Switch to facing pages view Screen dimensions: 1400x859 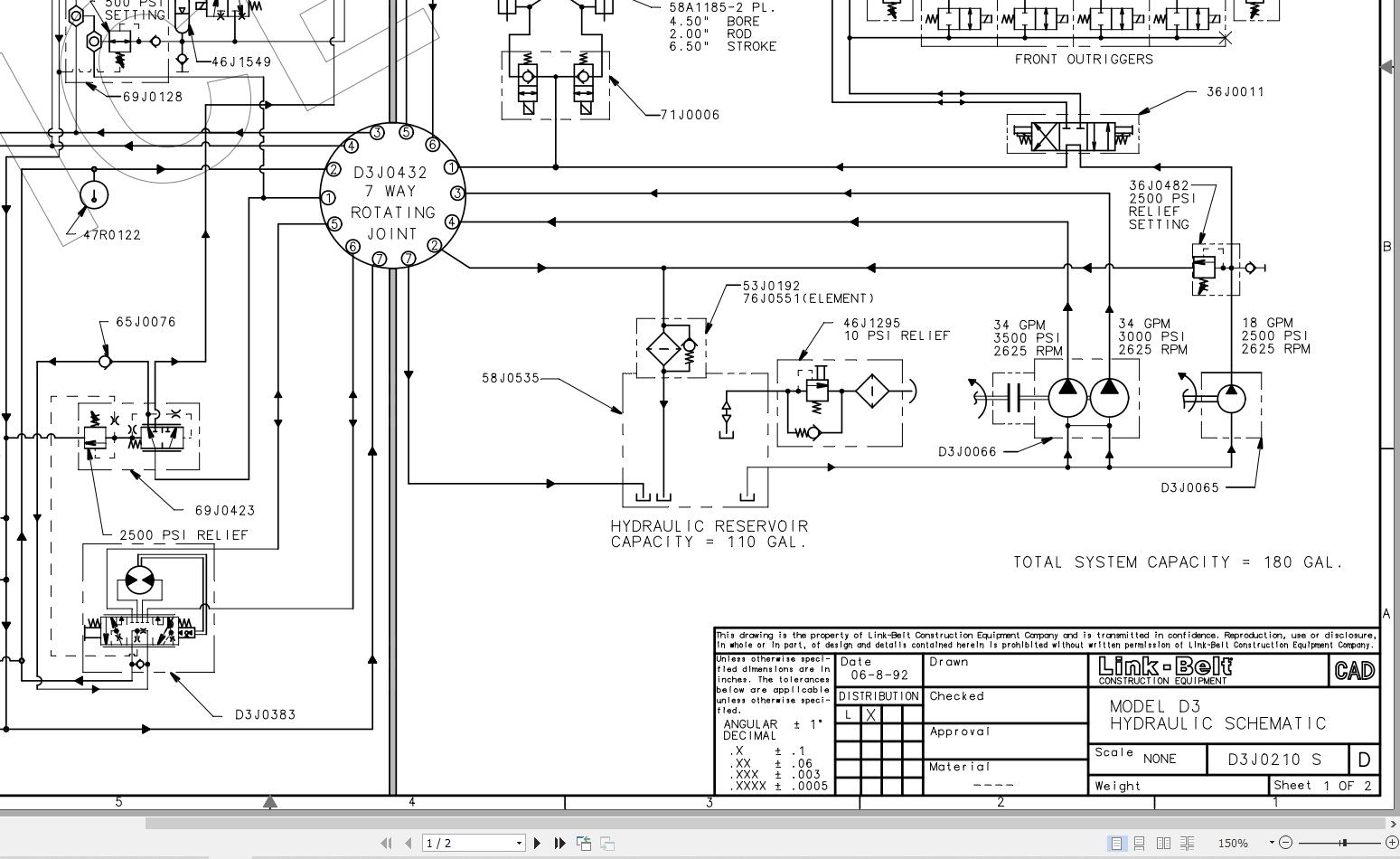click(x=1164, y=842)
